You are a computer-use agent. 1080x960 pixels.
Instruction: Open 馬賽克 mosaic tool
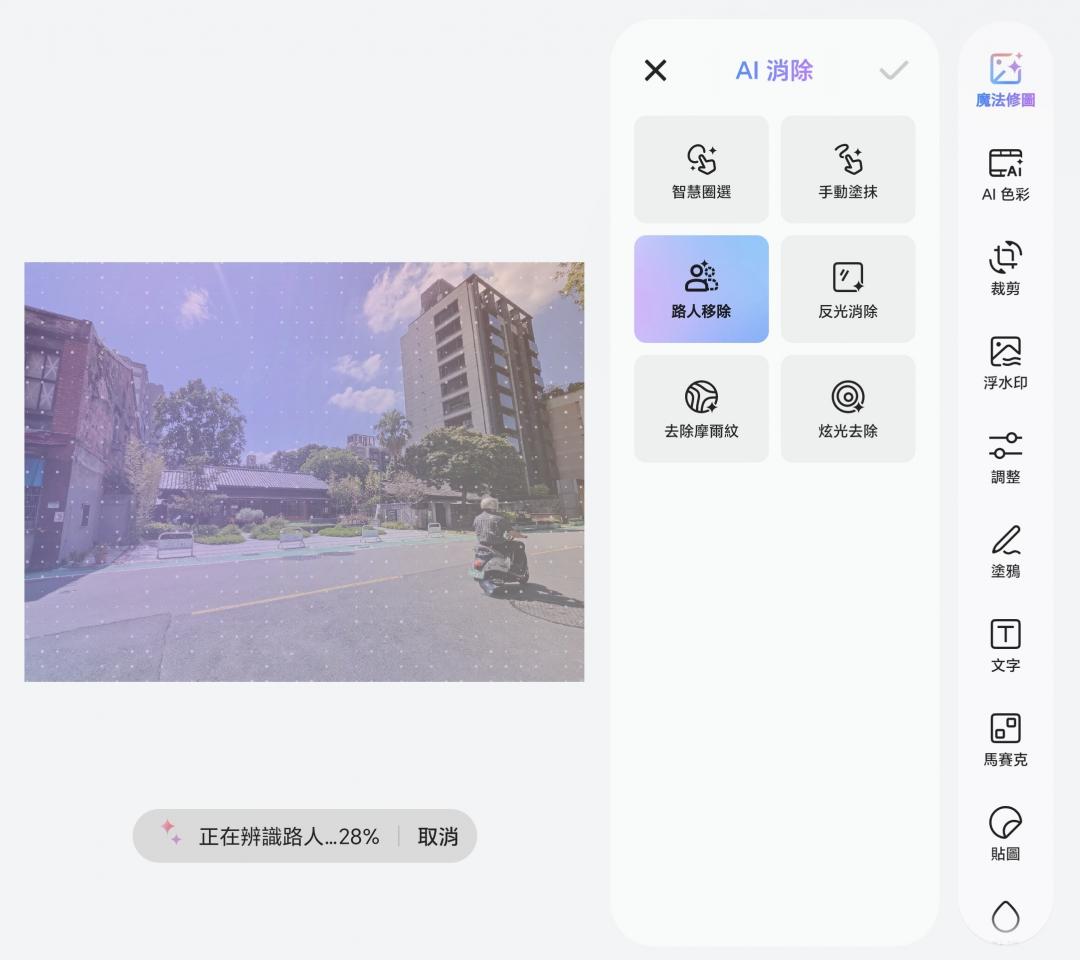[x=1005, y=740]
